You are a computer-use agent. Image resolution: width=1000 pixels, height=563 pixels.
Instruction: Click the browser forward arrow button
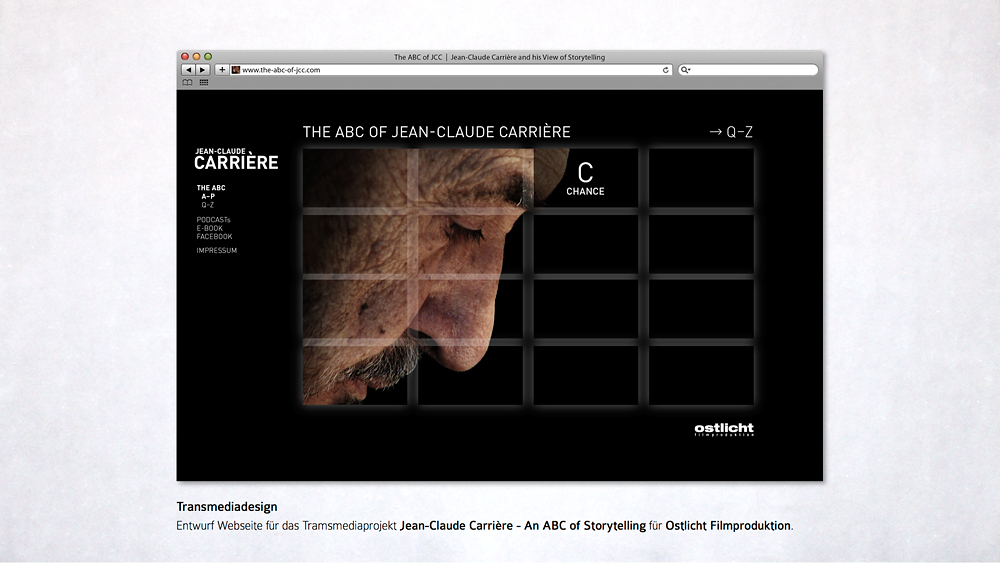coord(203,70)
